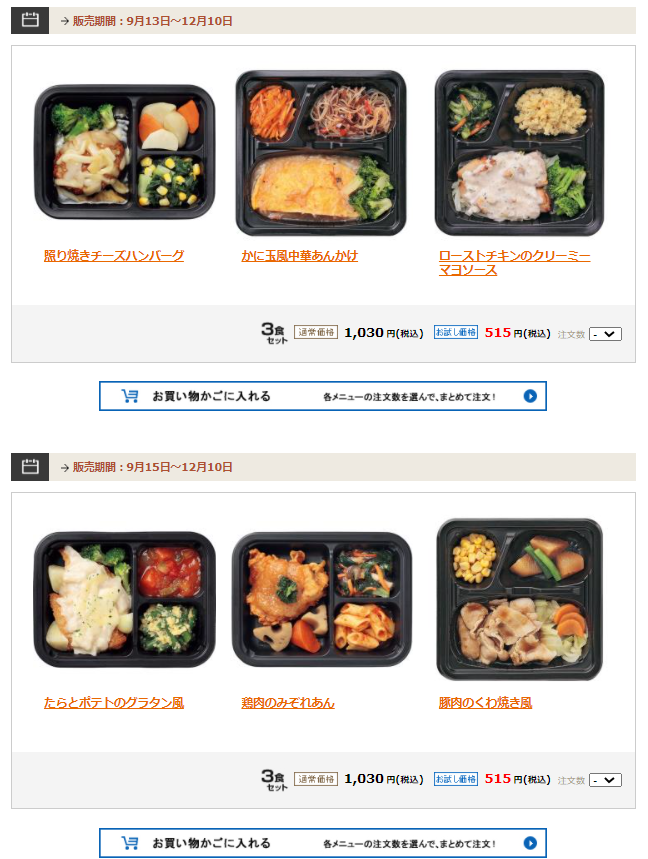The width and height of the screenshot is (648, 859).
Task: Click the pork kuwayaki meal photo
Action: point(519,599)
